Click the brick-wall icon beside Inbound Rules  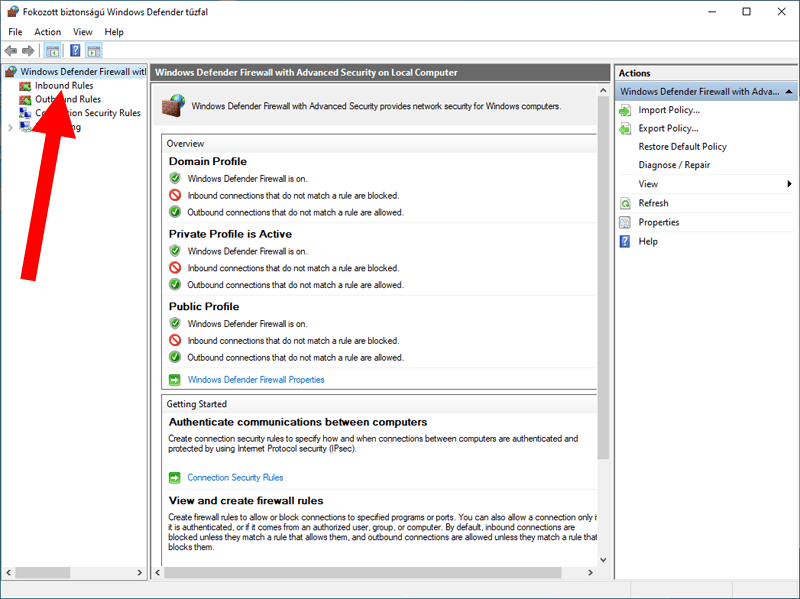[25, 86]
